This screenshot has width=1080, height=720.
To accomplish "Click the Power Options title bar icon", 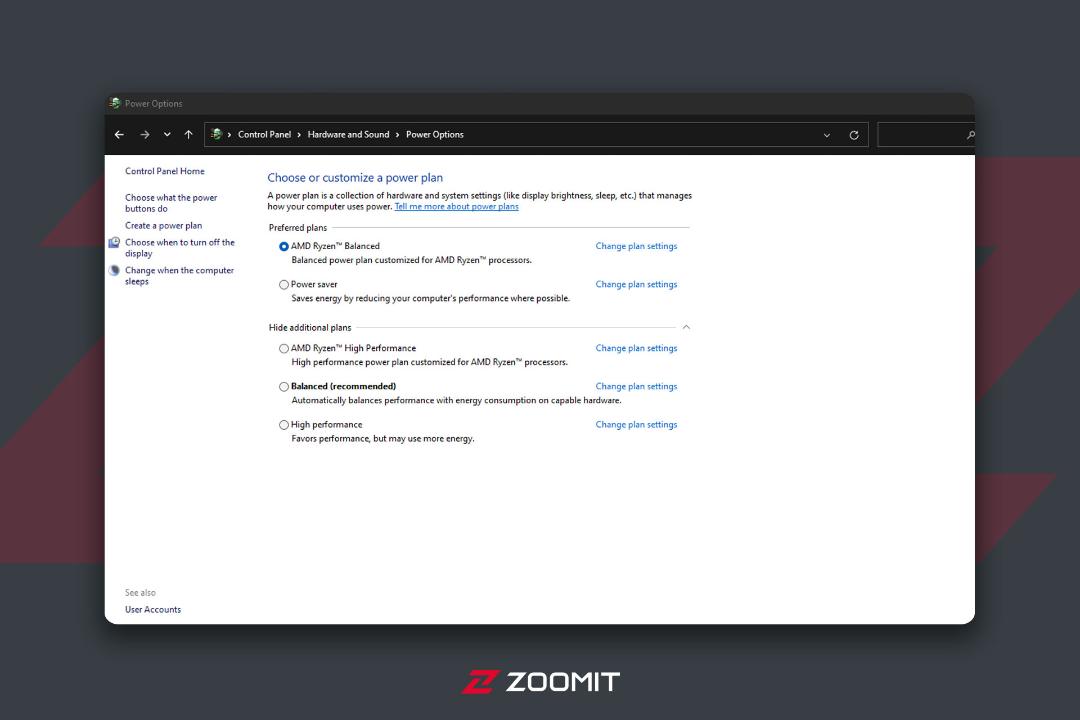I will 115,103.
